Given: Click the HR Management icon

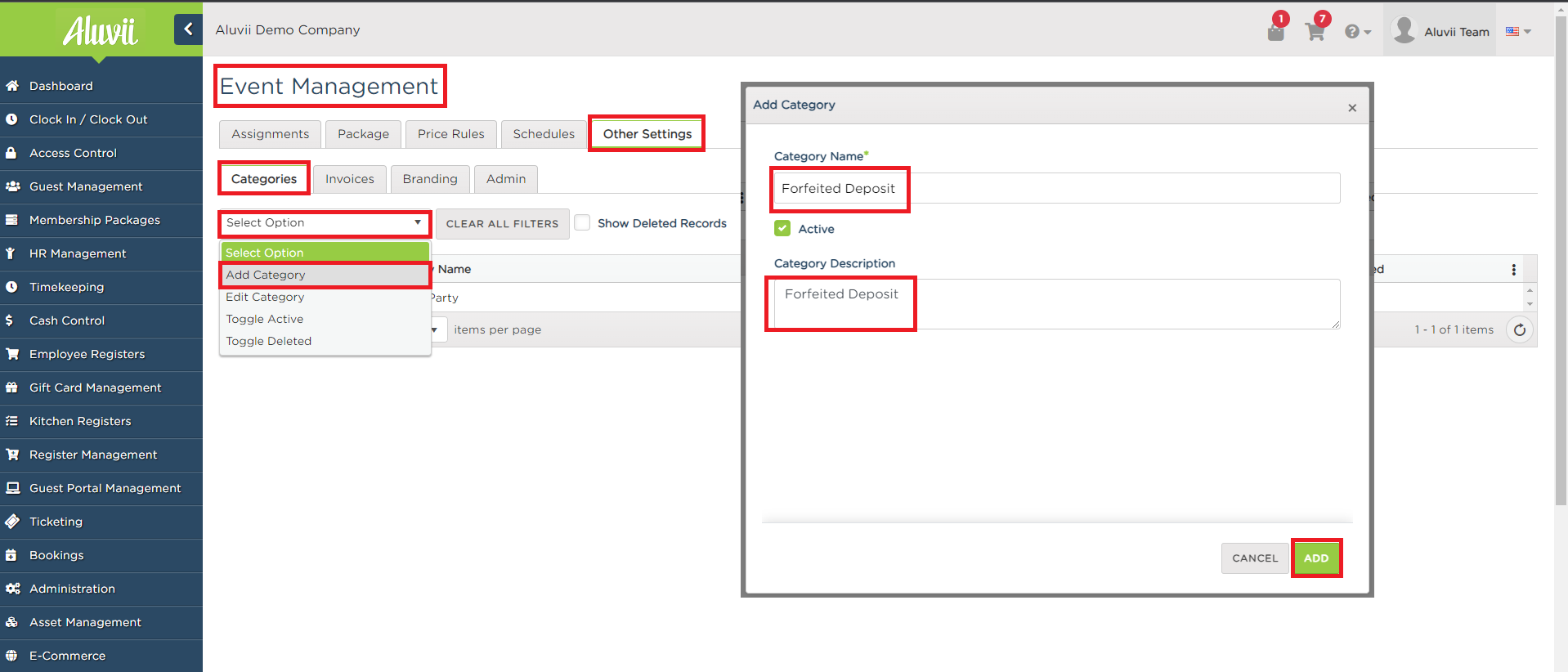Looking at the screenshot, I should (x=11, y=253).
